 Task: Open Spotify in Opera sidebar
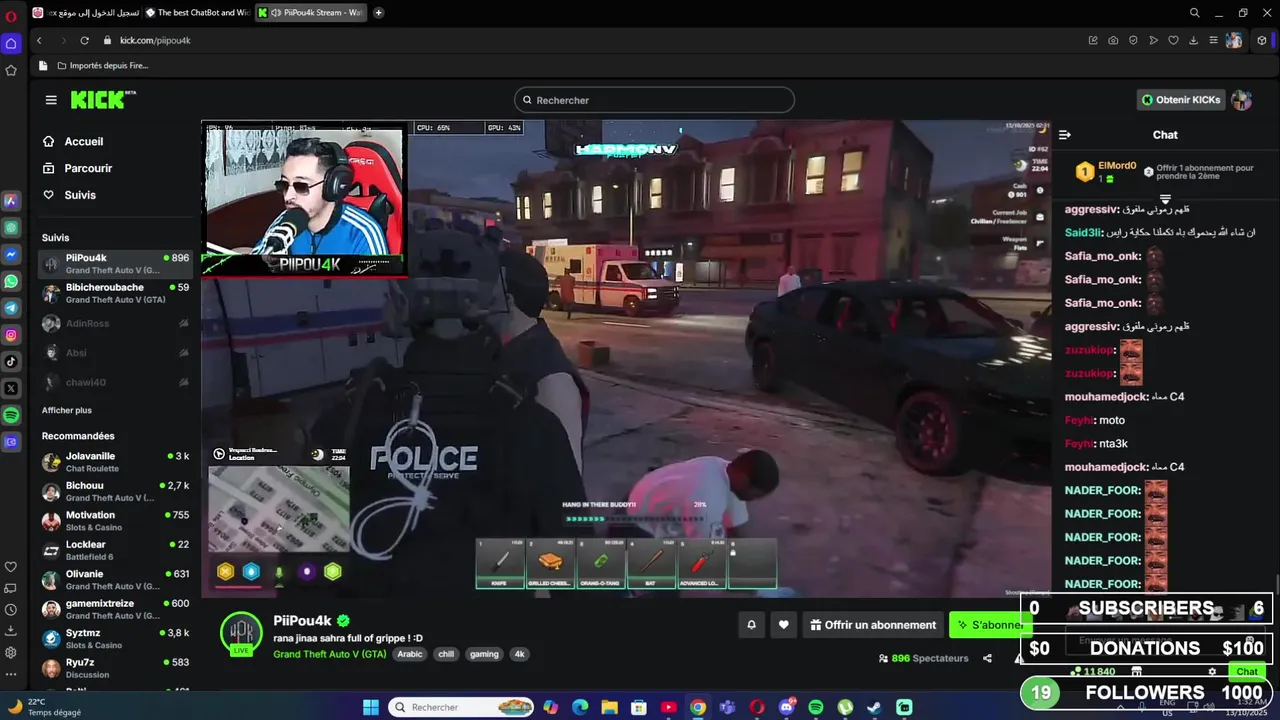[11, 414]
